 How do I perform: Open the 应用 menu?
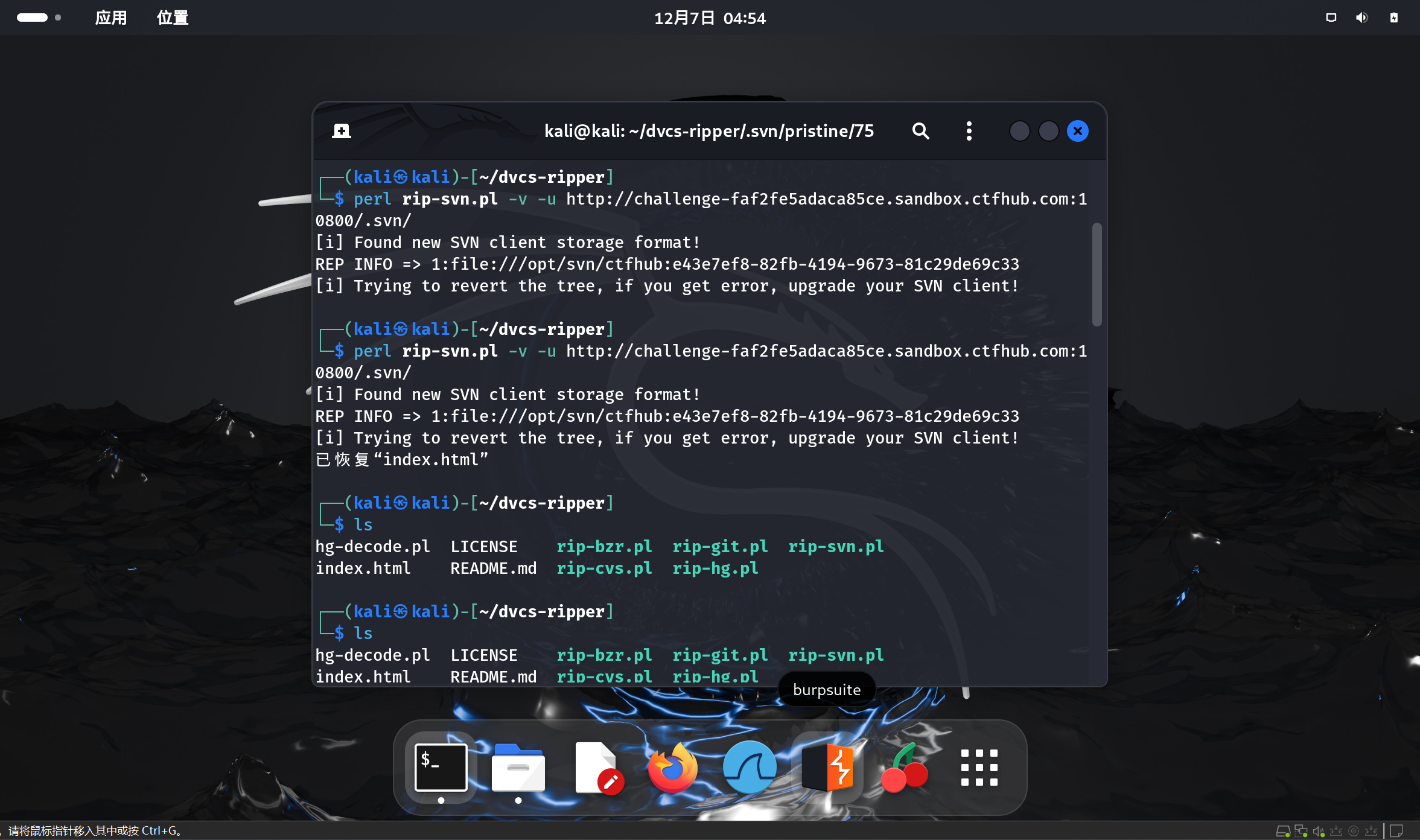(111, 17)
